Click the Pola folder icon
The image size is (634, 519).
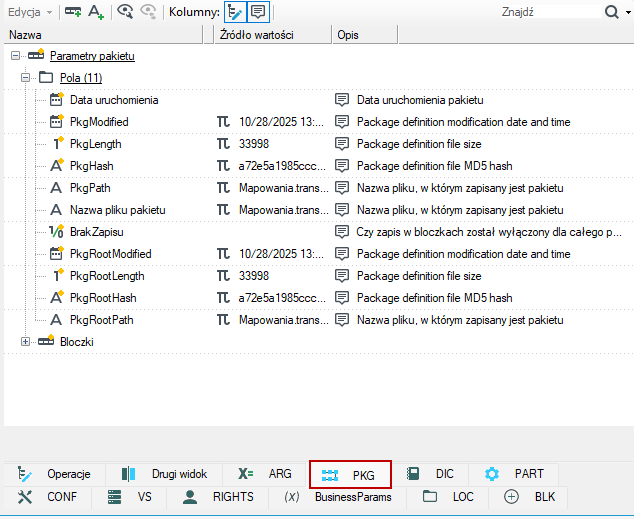tap(46, 77)
